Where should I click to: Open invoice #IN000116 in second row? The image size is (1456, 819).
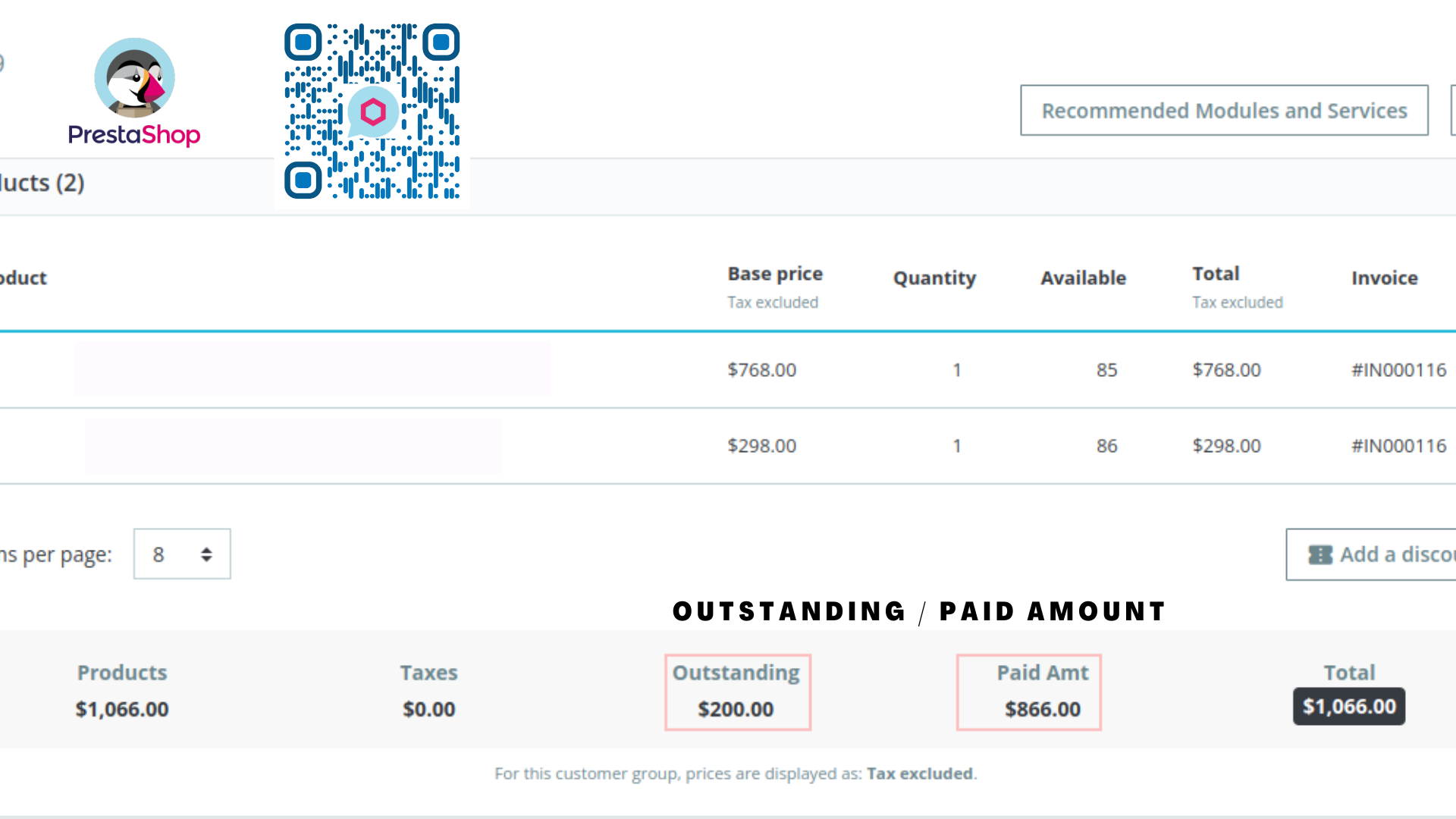tap(1399, 446)
